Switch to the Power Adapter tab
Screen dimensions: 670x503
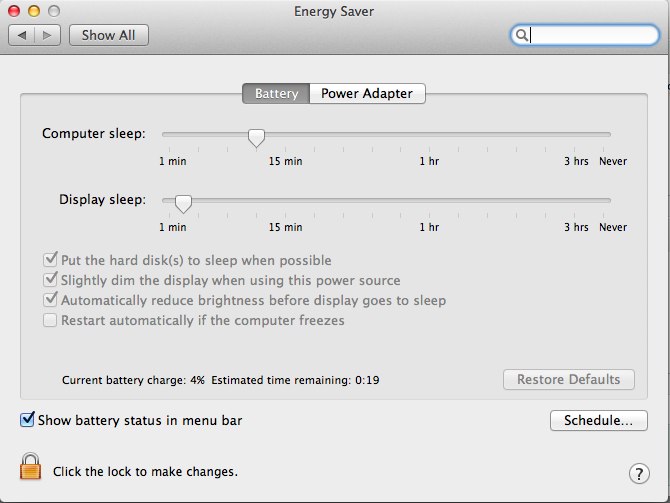coord(367,94)
